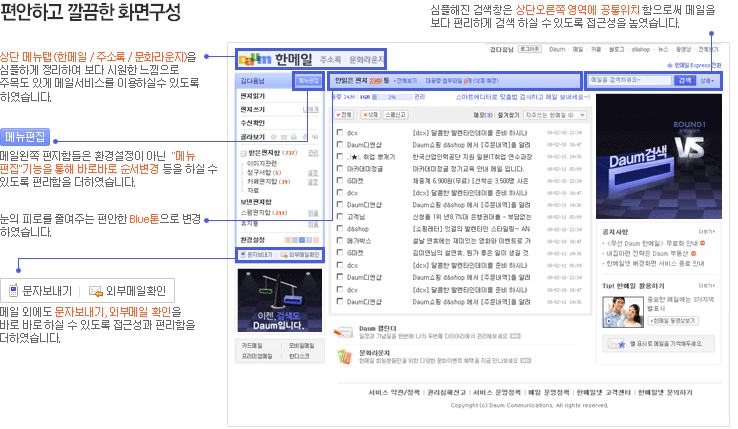Click the 삭제 delete button
The image size is (738, 429).
click(370, 115)
